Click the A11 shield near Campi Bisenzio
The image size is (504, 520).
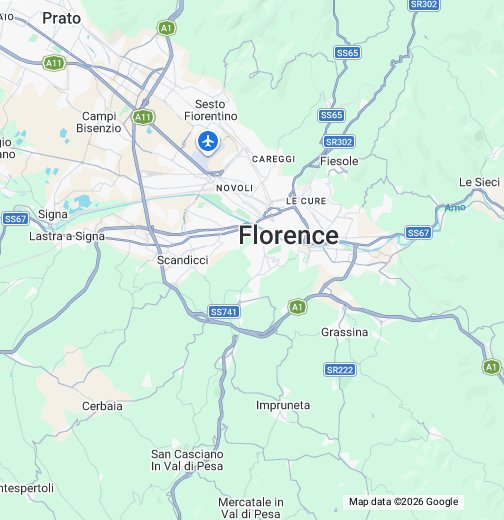pyautogui.click(x=143, y=117)
